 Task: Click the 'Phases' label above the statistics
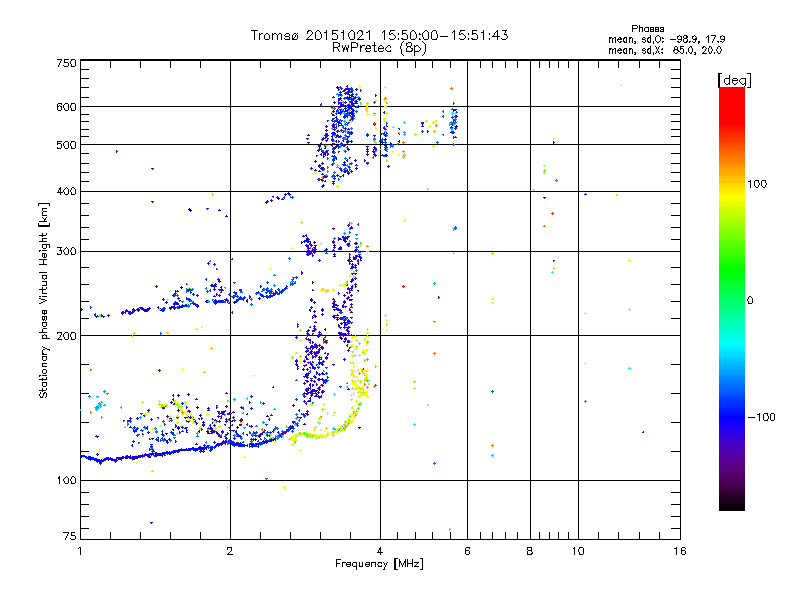point(647,29)
